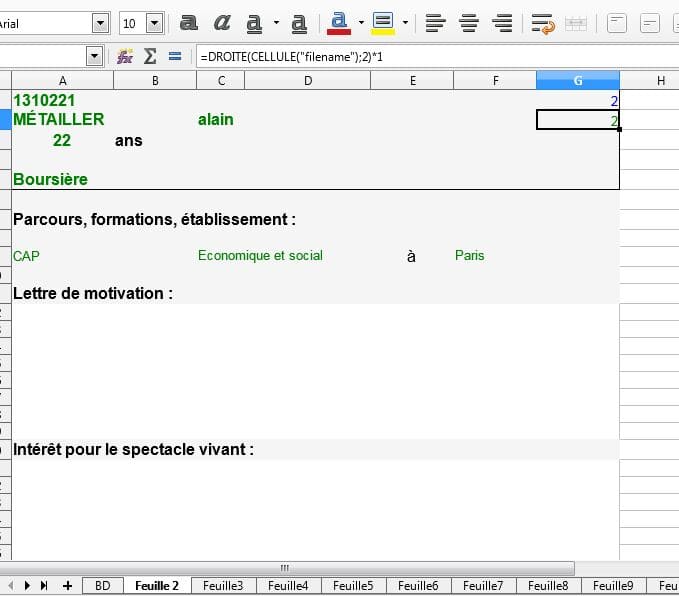This screenshot has width=679, height=596.
Task: Open the Name Box dropdown
Action: coord(94,56)
